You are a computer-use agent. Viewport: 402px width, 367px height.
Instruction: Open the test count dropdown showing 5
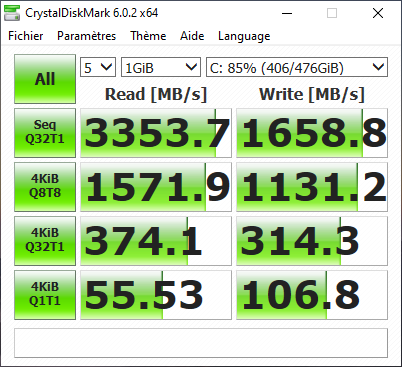[98, 67]
